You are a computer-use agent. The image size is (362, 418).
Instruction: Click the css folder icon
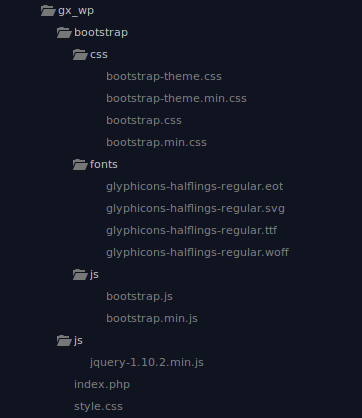80,55
